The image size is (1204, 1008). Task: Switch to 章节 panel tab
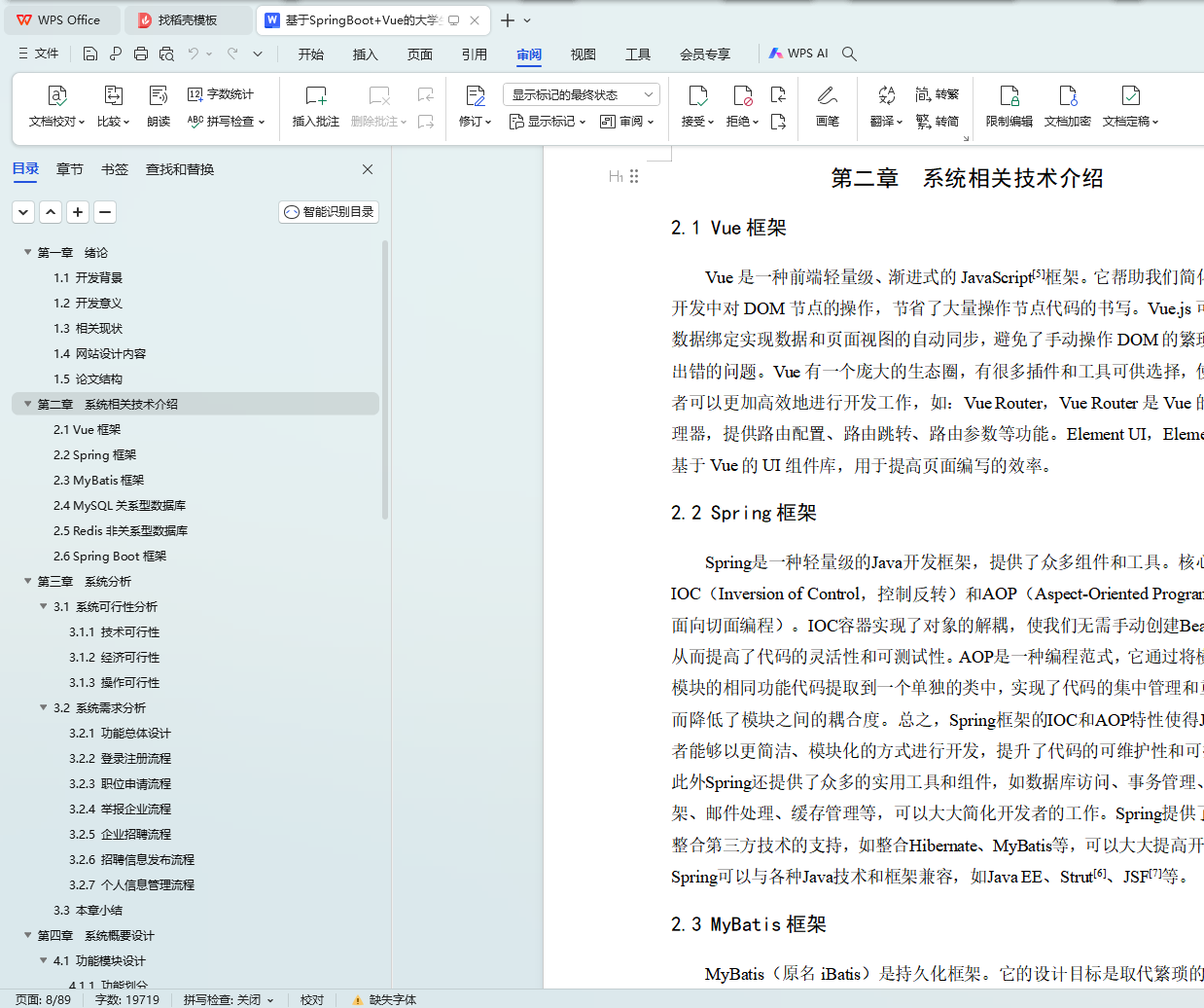pos(70,169)
